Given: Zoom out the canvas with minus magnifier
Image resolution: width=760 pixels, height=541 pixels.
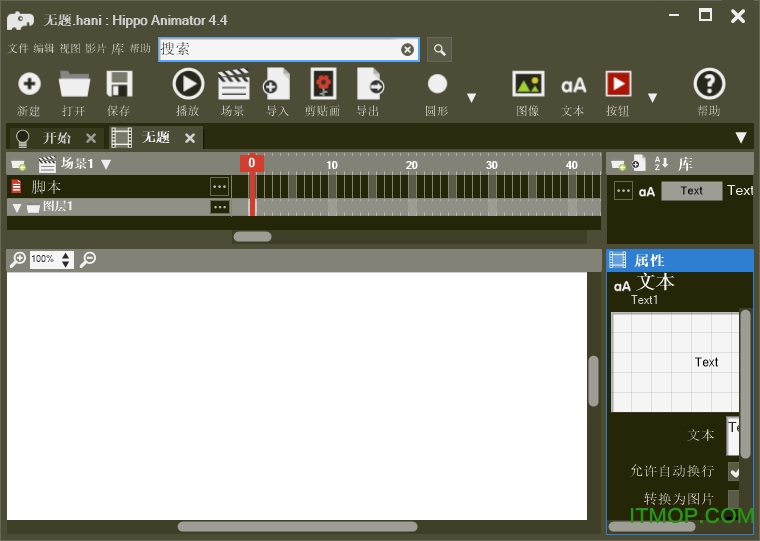Looking at the screenshot, I should [x=88, y=259].
